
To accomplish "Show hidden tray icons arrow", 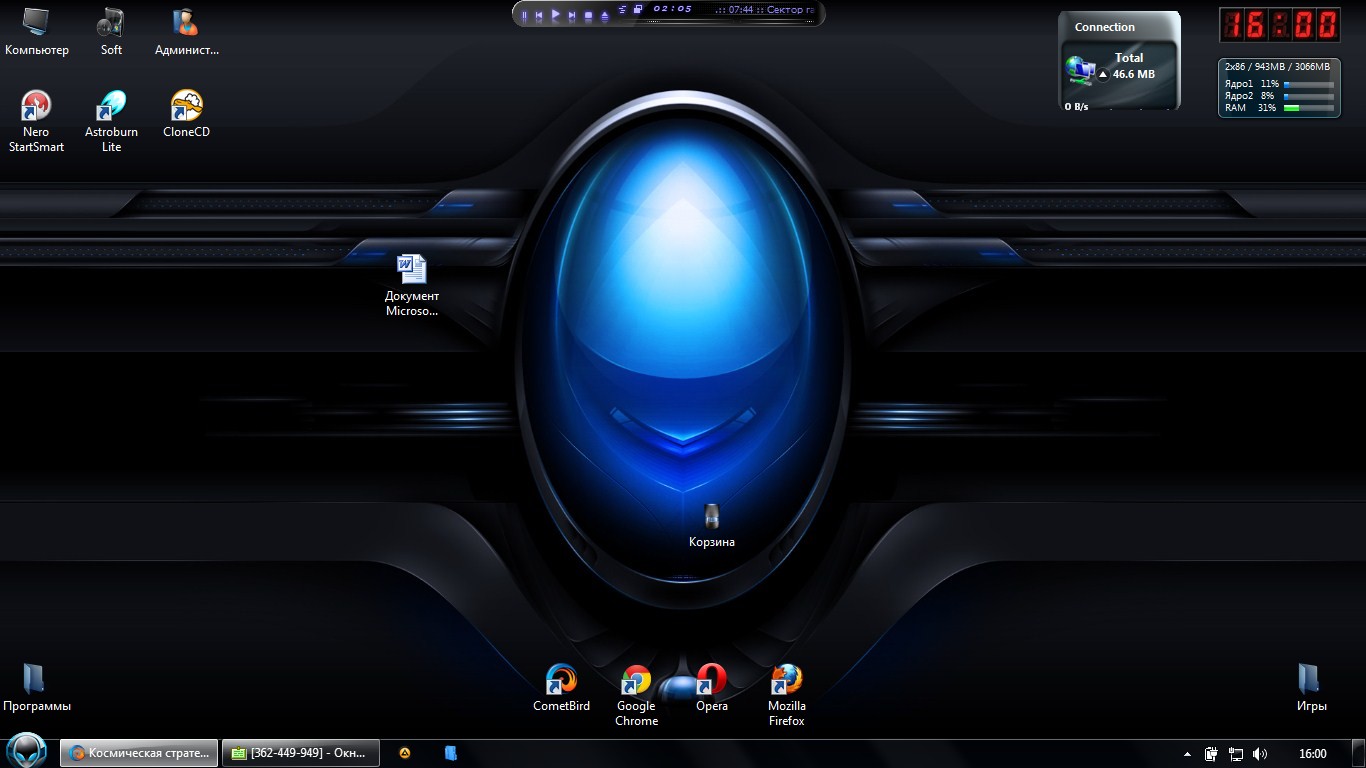I will (x=1187, y=754).
